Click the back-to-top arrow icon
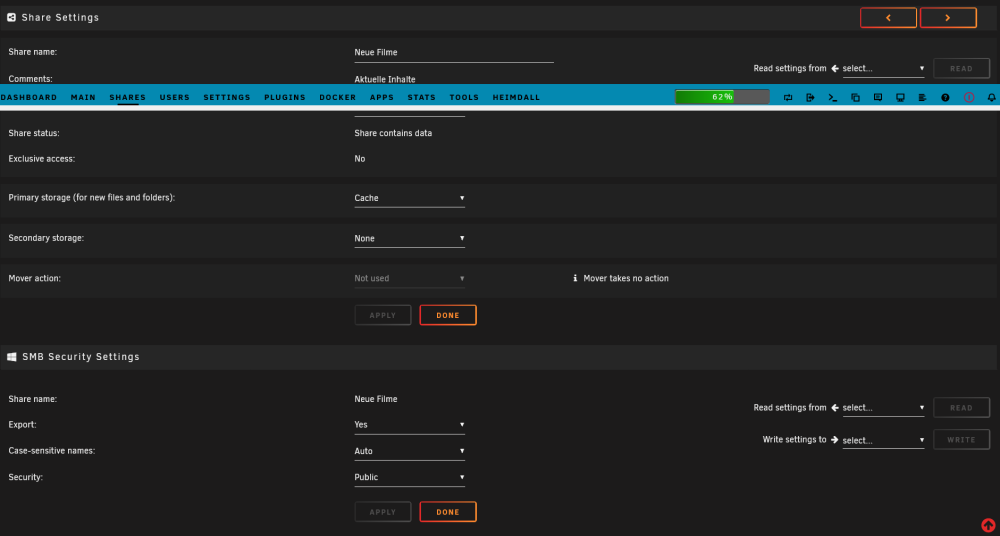1000x536 pixels. (x=988, y=526)
